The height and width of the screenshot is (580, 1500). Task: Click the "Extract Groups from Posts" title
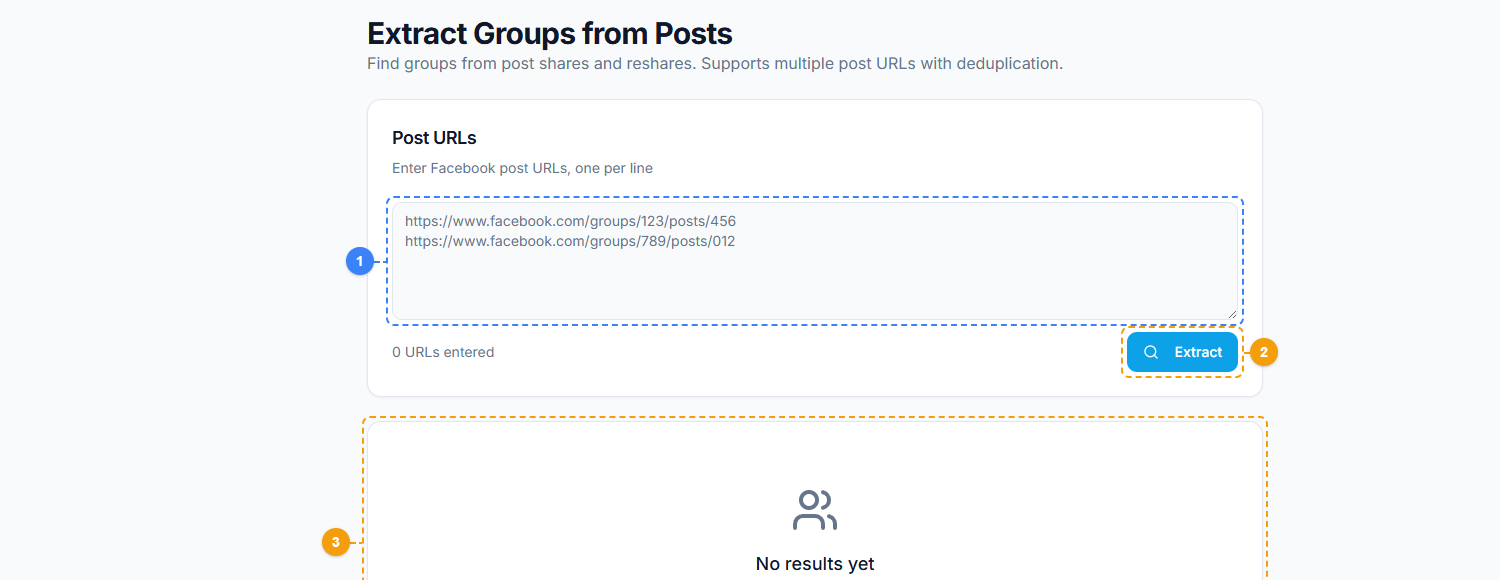pyautogui.click(x=550, y=34)
